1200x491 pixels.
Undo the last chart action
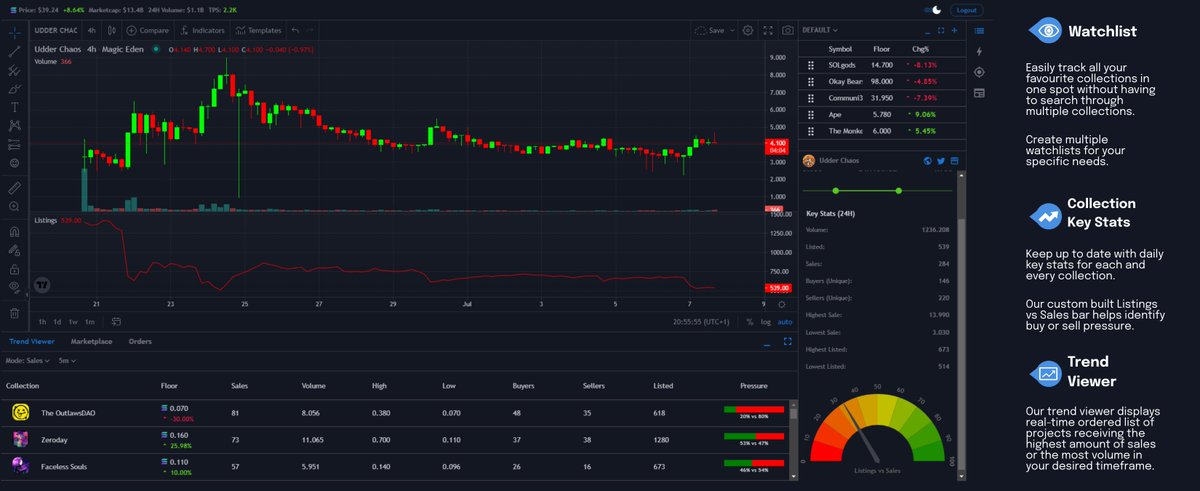[x=295, y=30]
